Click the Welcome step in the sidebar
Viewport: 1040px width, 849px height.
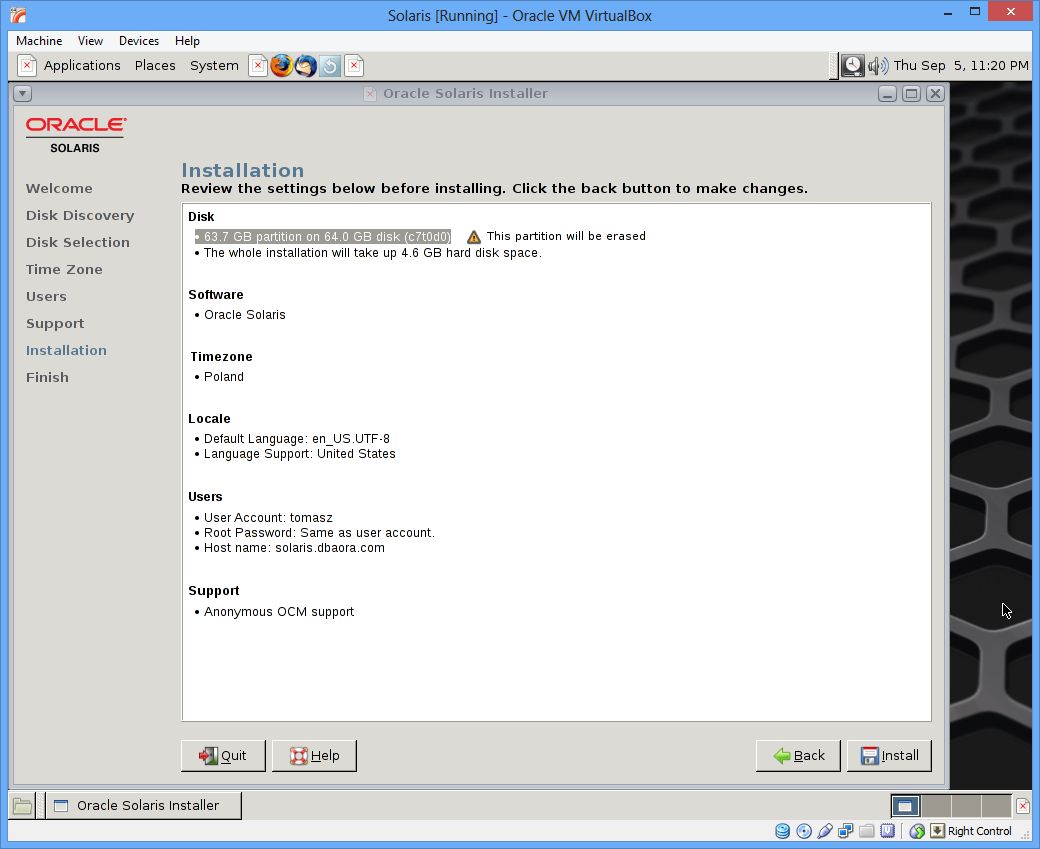click(x=59, y=188)
